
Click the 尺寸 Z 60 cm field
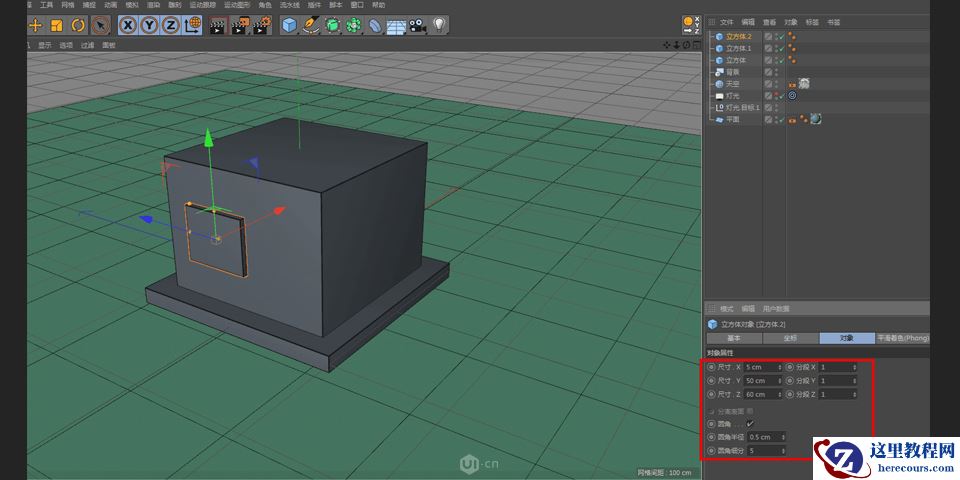point(763,394)
